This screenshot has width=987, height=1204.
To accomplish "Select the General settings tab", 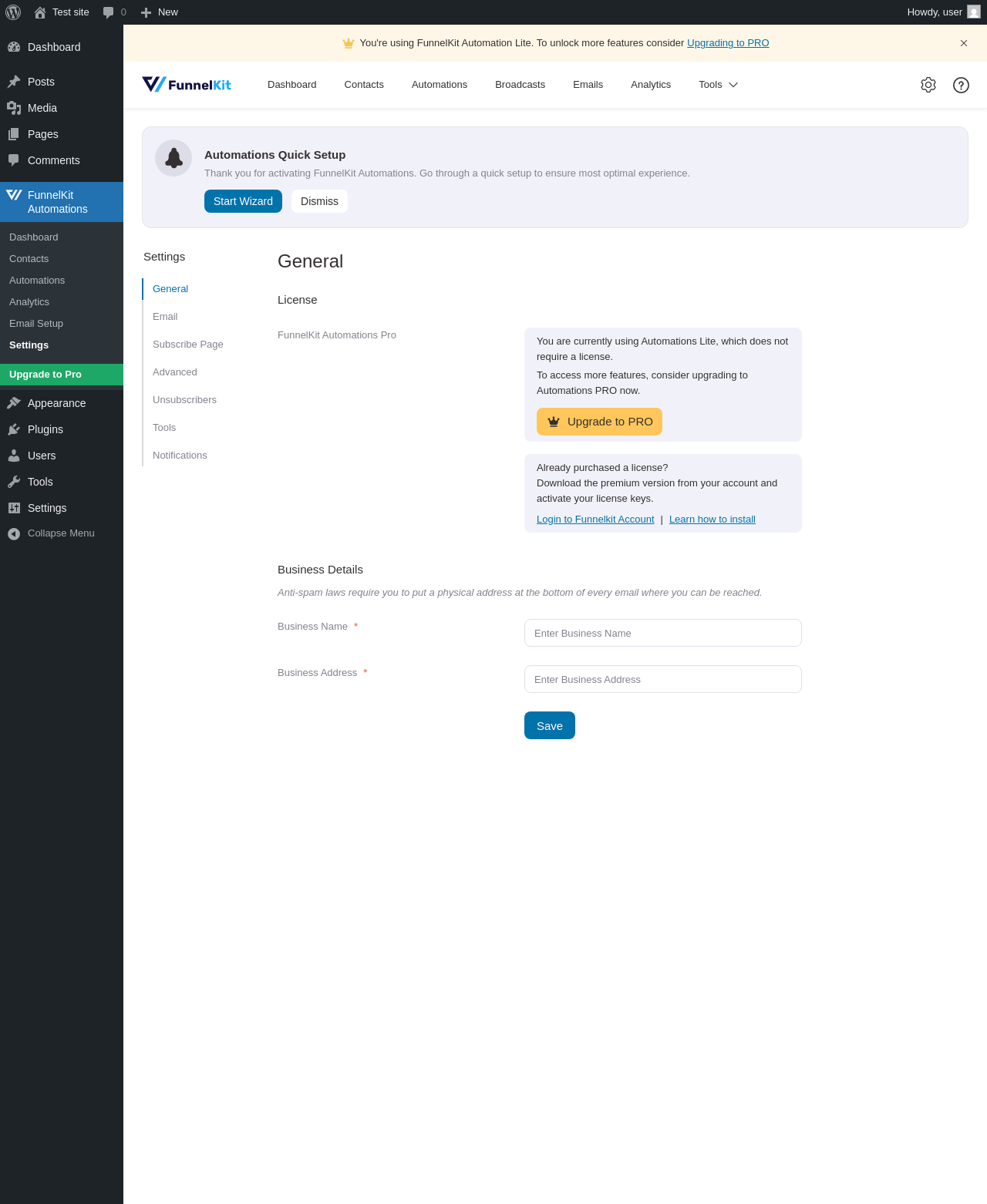I will coord(170,289).
